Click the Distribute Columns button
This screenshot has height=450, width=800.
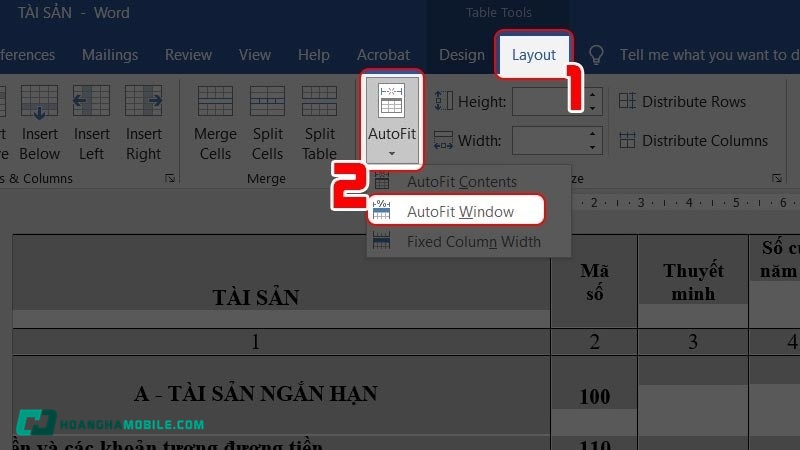coord(693,140)
